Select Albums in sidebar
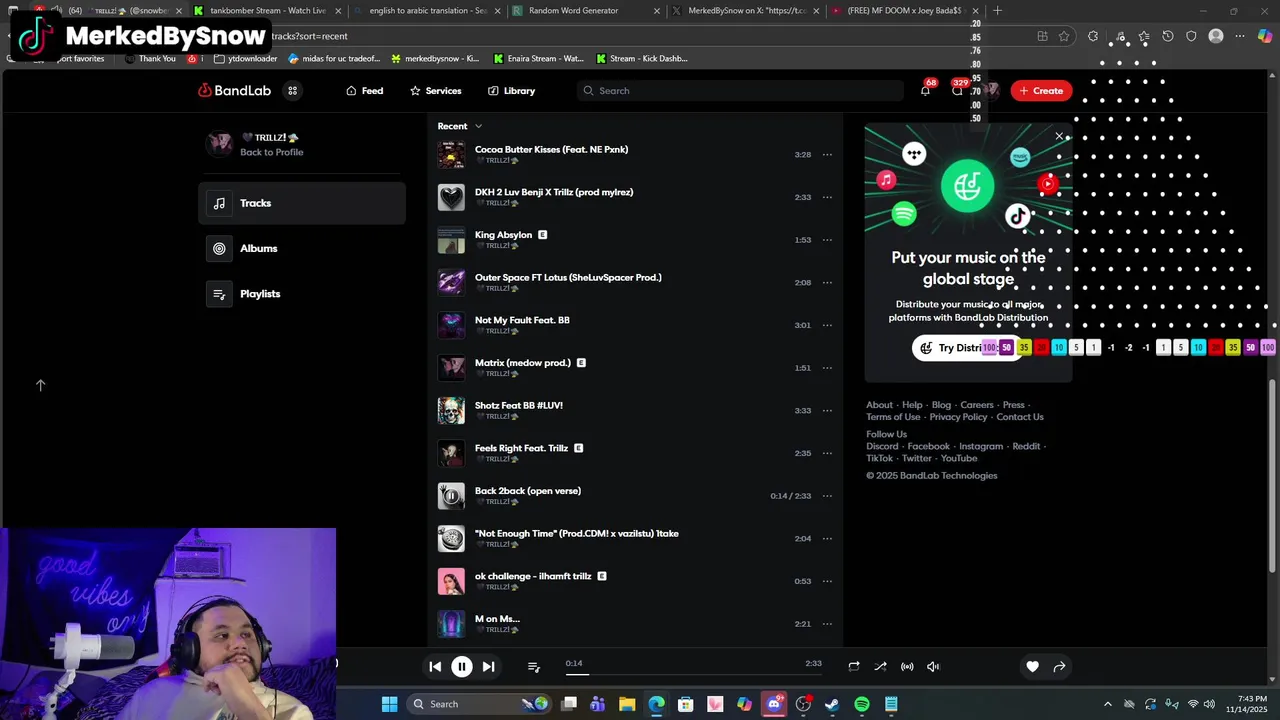 tap(302, 249)
